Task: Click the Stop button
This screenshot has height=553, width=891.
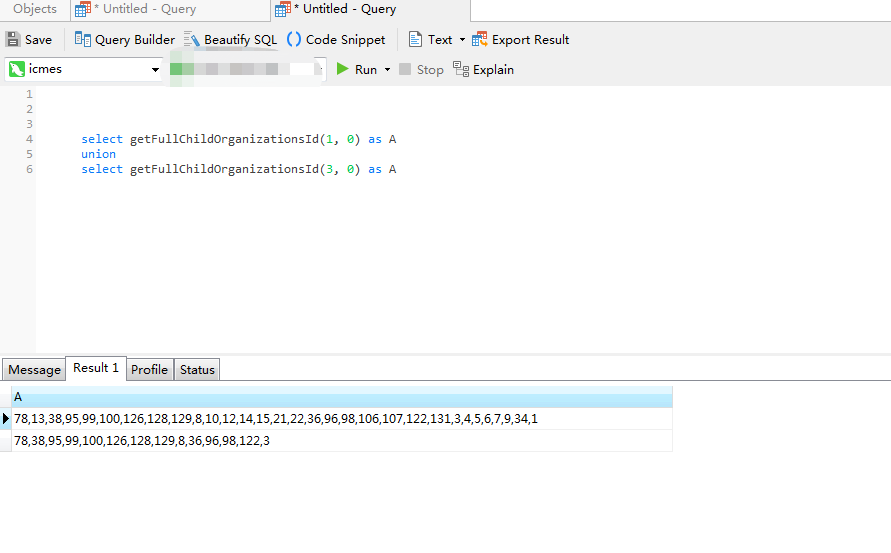Action: (x=421, y=69)
